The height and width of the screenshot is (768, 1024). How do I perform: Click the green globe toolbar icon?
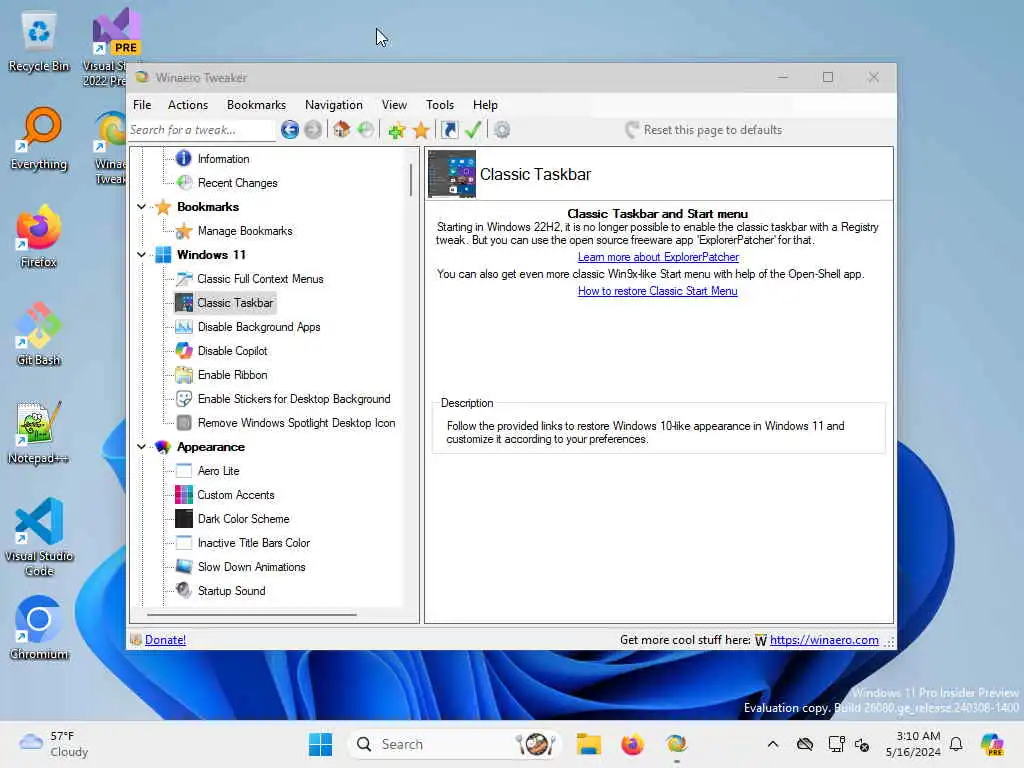(x=366, y=130)
